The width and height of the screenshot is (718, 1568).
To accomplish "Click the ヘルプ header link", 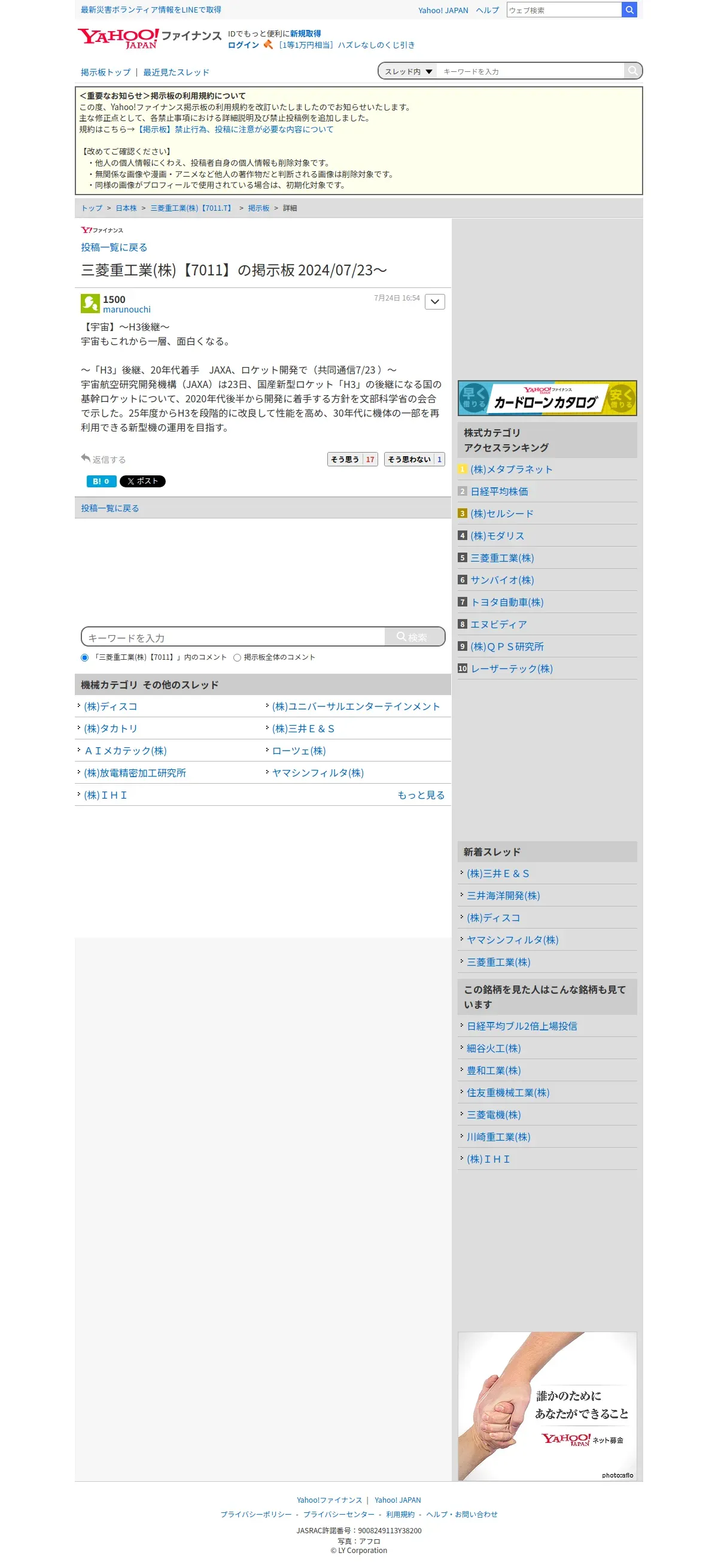I will [x=488, y=10].
